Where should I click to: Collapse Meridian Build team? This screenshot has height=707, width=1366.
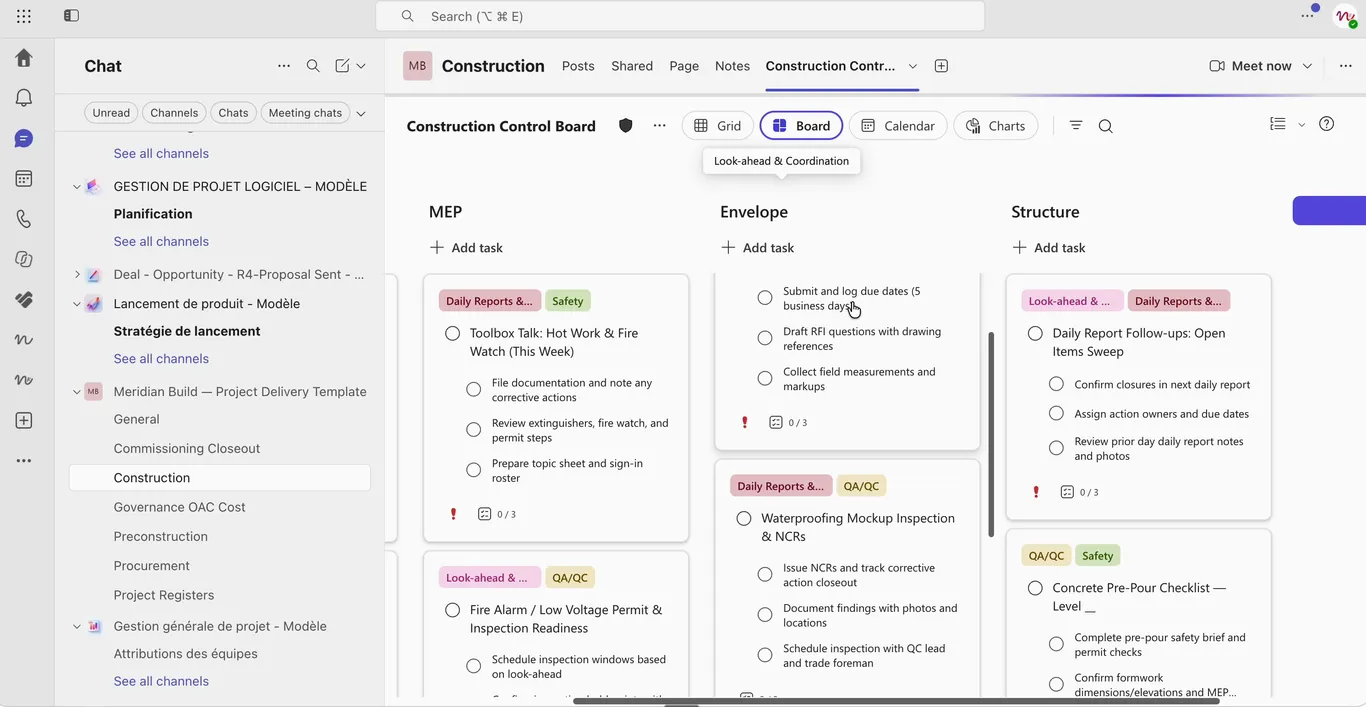[x=77, y=392]
